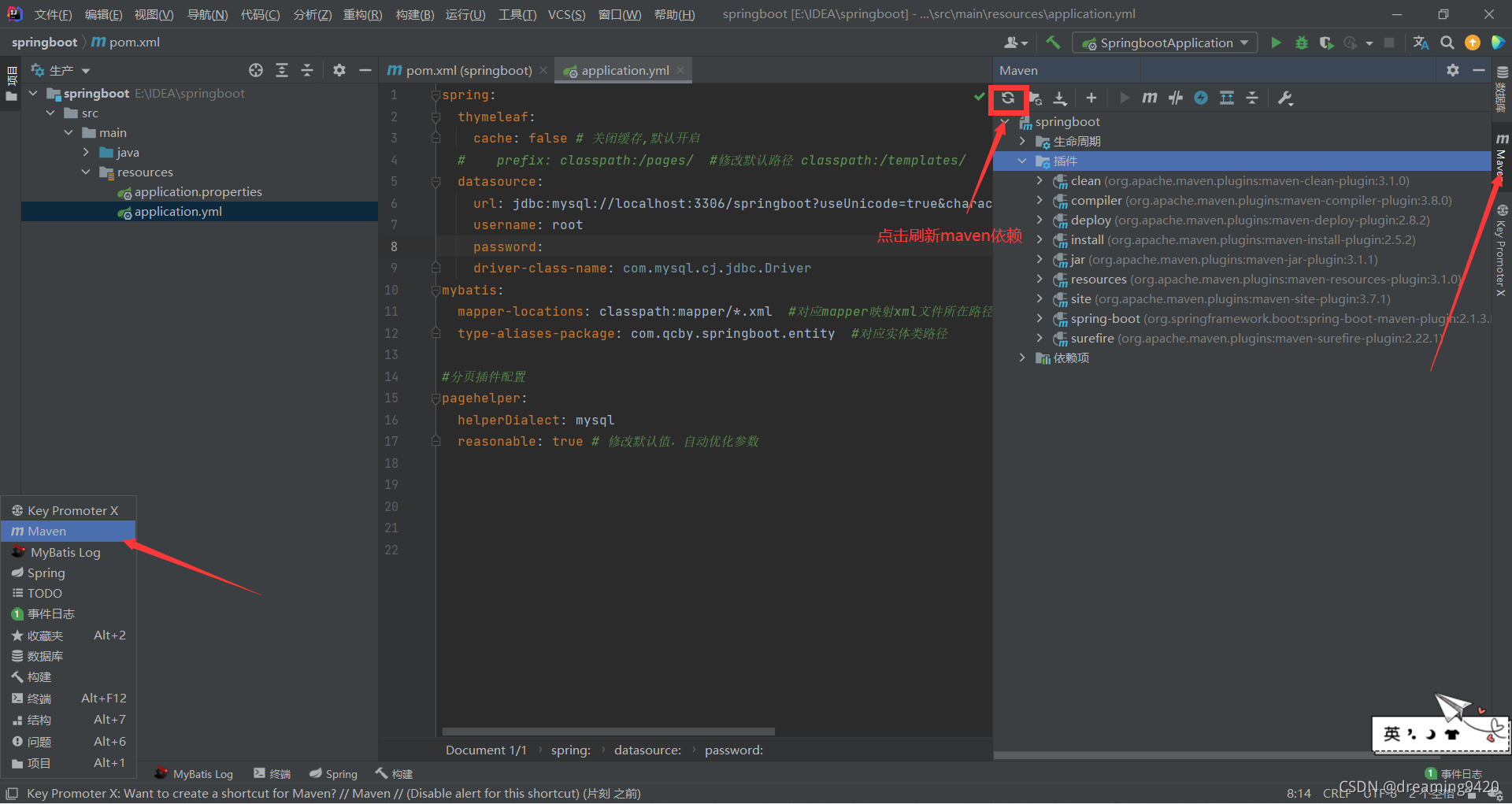This screenshot has width=1512, height=804.
Task: Toggle Maven skip tests mode
Action: coord(1201,98)
